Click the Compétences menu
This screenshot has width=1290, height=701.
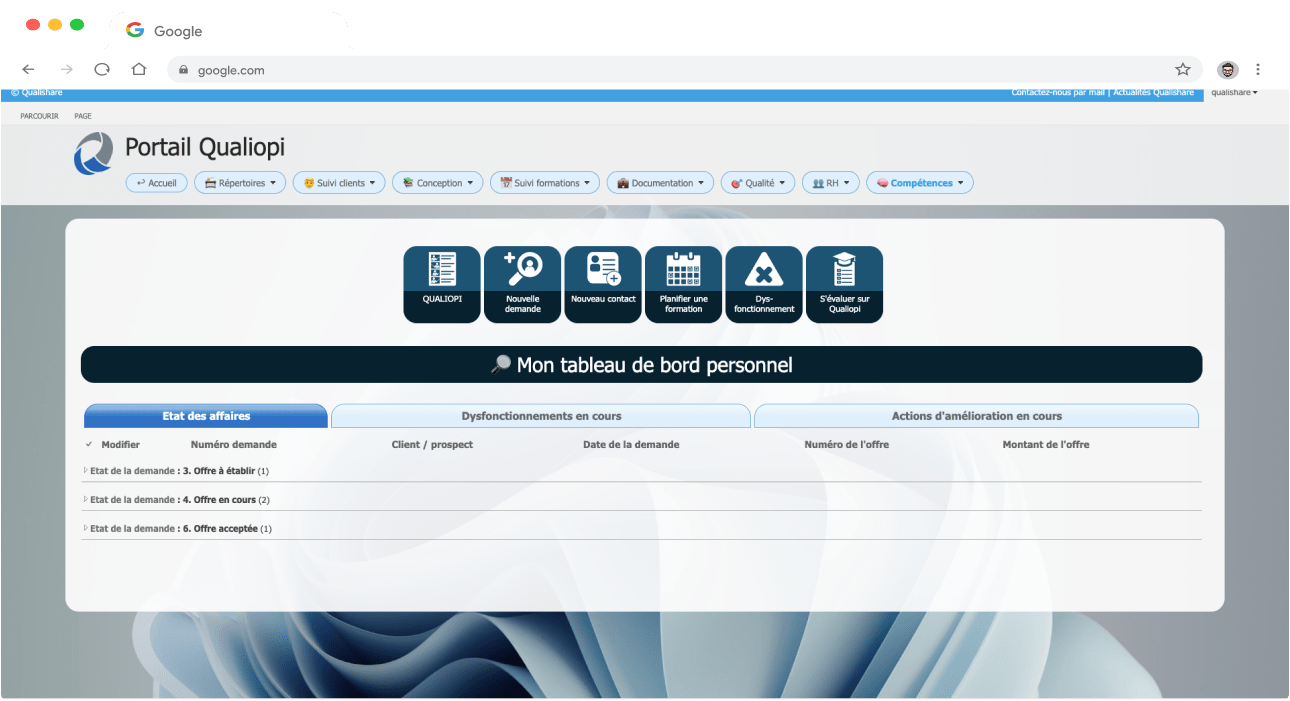(x=918, y=182)
